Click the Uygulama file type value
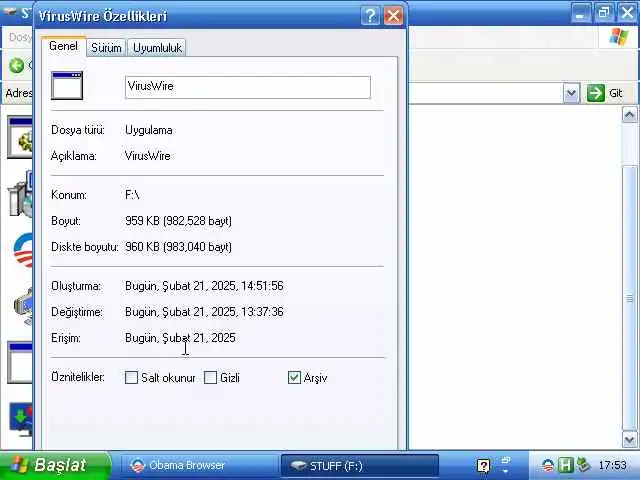Viewport: 640px width, 480px height. pos(149,130)
